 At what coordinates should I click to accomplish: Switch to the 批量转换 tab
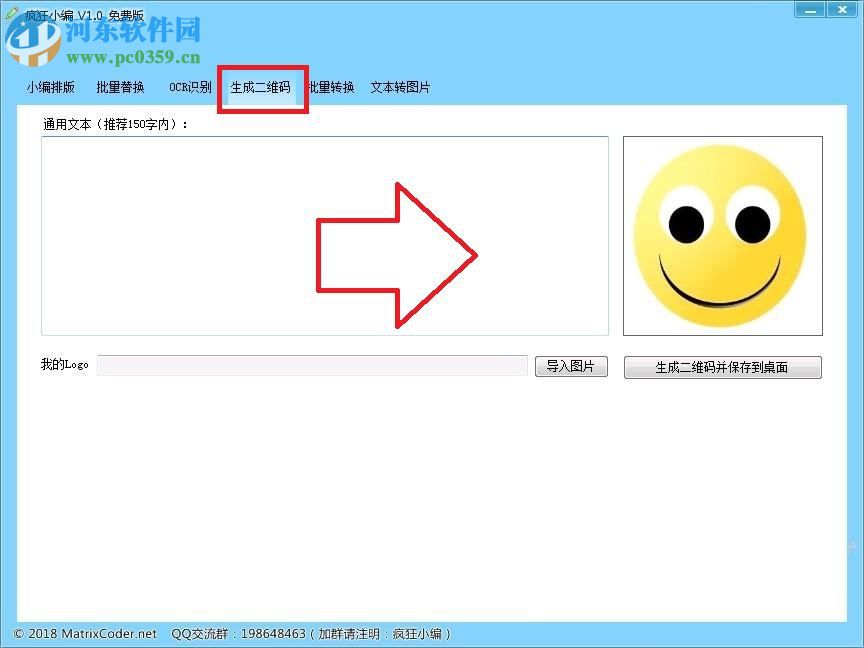point(331,87)
